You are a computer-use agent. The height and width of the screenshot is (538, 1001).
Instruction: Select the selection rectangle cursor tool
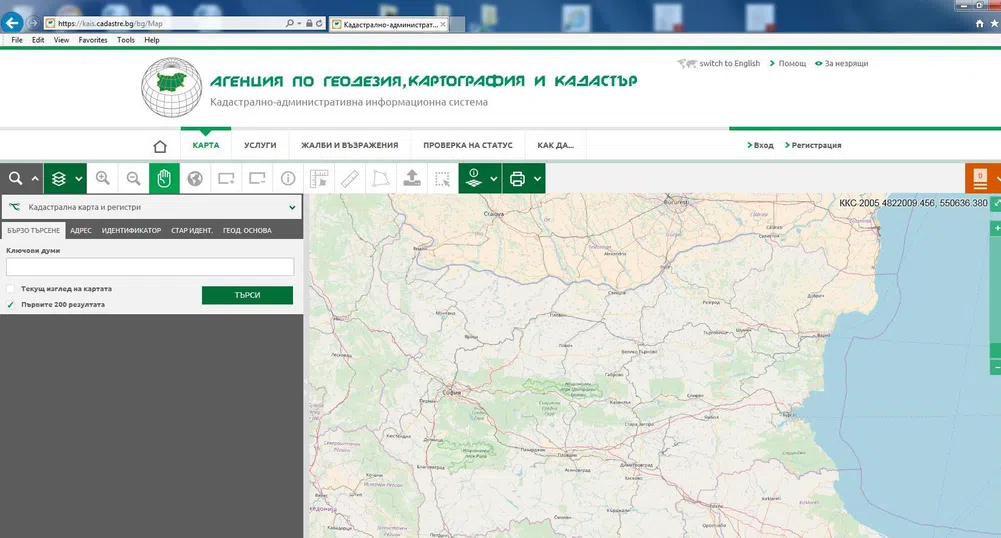coord(442,179)
